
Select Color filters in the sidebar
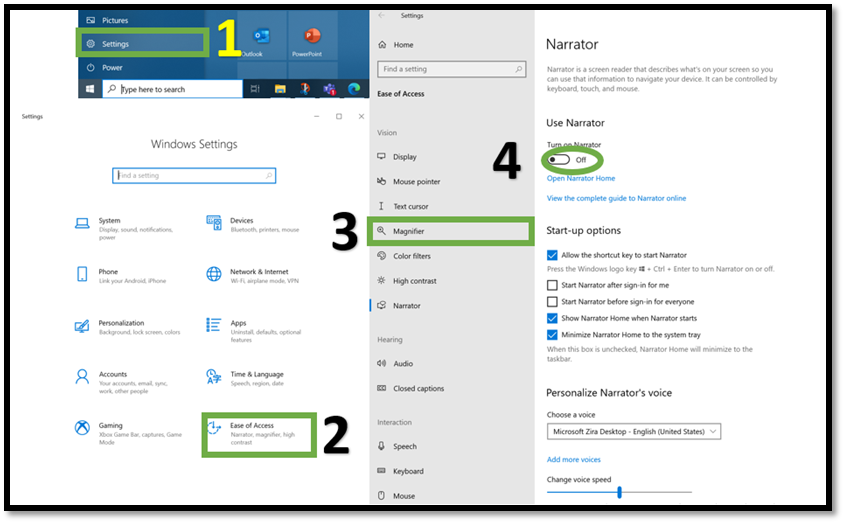[x=411, y=256]
